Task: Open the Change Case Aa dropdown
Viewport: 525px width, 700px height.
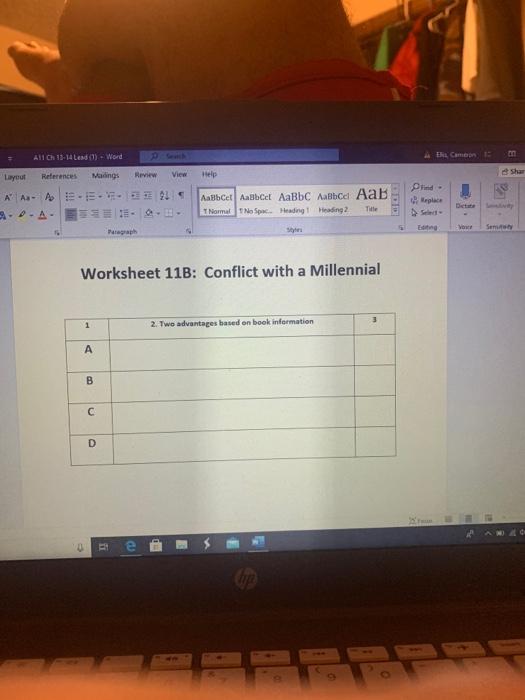Action: coord(27,197)
